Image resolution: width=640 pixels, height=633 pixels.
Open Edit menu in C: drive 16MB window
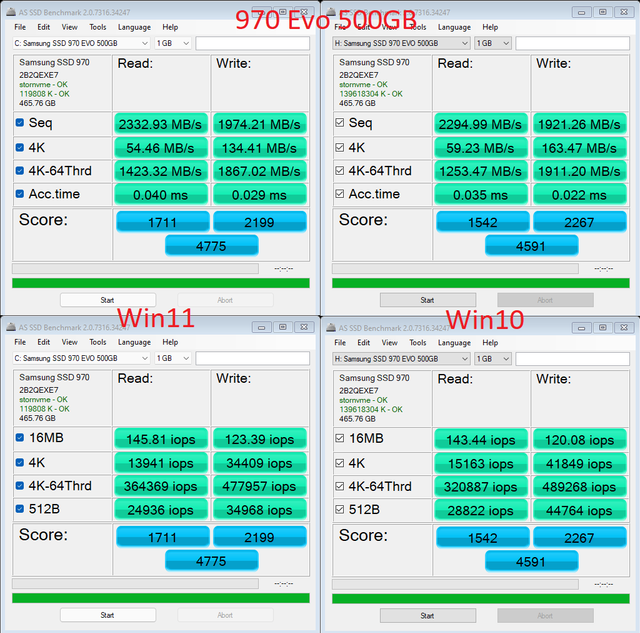44,342
